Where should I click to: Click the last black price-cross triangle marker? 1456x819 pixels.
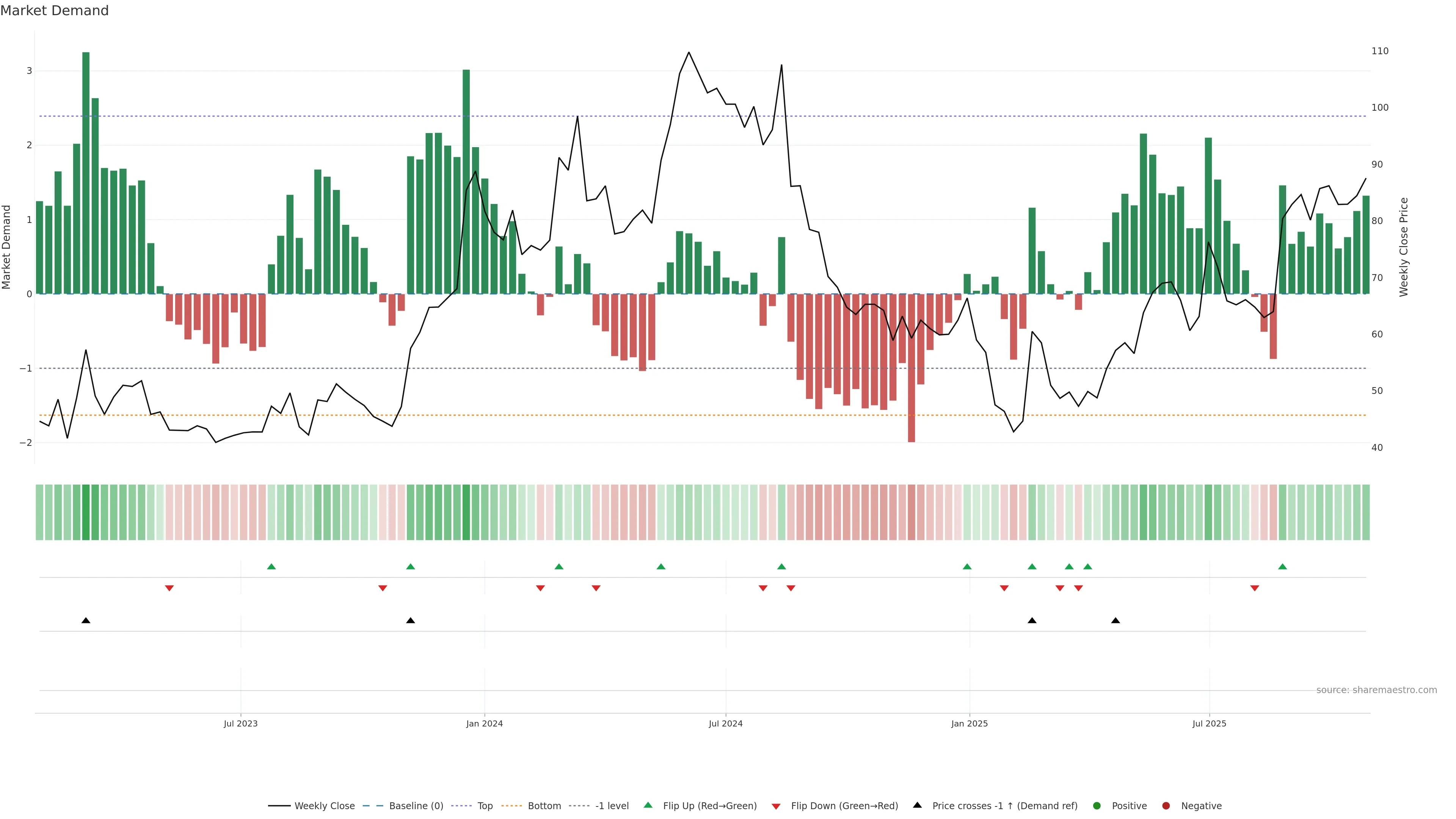click(1115, 621)
